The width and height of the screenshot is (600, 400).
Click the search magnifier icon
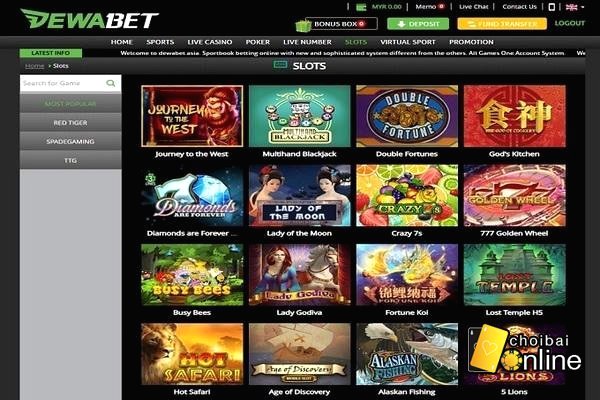[111, 83]
